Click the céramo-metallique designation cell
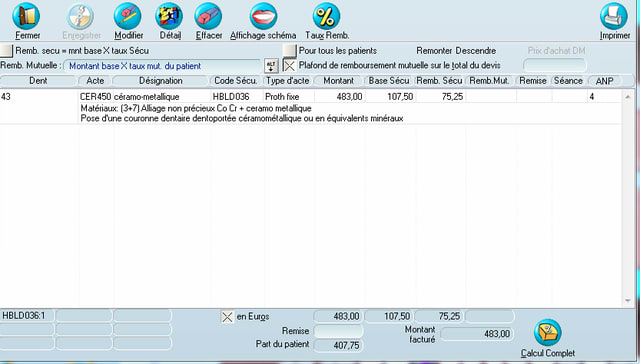 162,97
